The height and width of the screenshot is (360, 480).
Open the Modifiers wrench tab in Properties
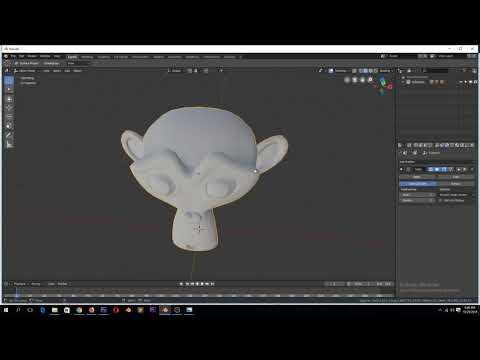point(443,145)
